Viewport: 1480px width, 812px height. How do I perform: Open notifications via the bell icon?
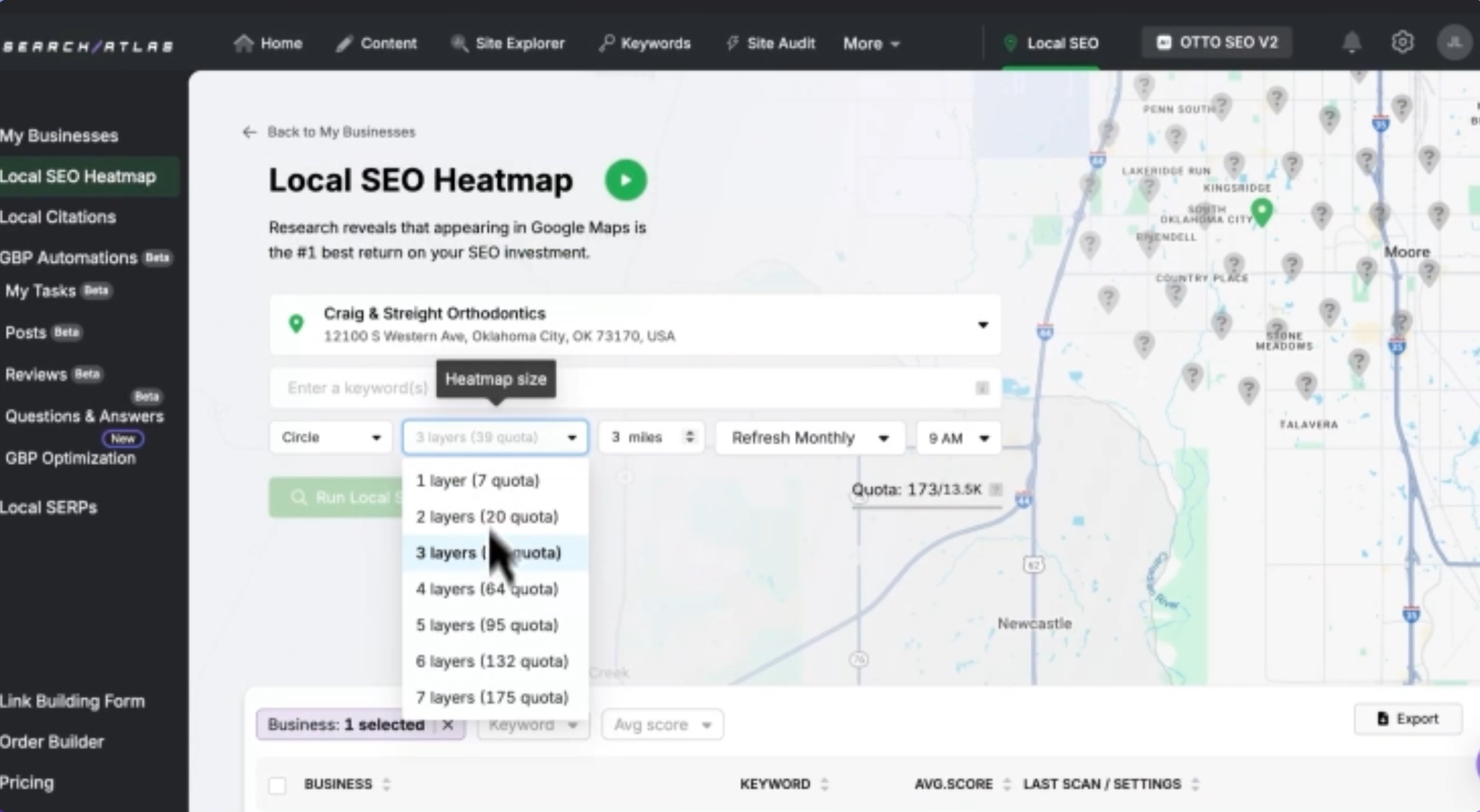click(x=1352, y=42)
